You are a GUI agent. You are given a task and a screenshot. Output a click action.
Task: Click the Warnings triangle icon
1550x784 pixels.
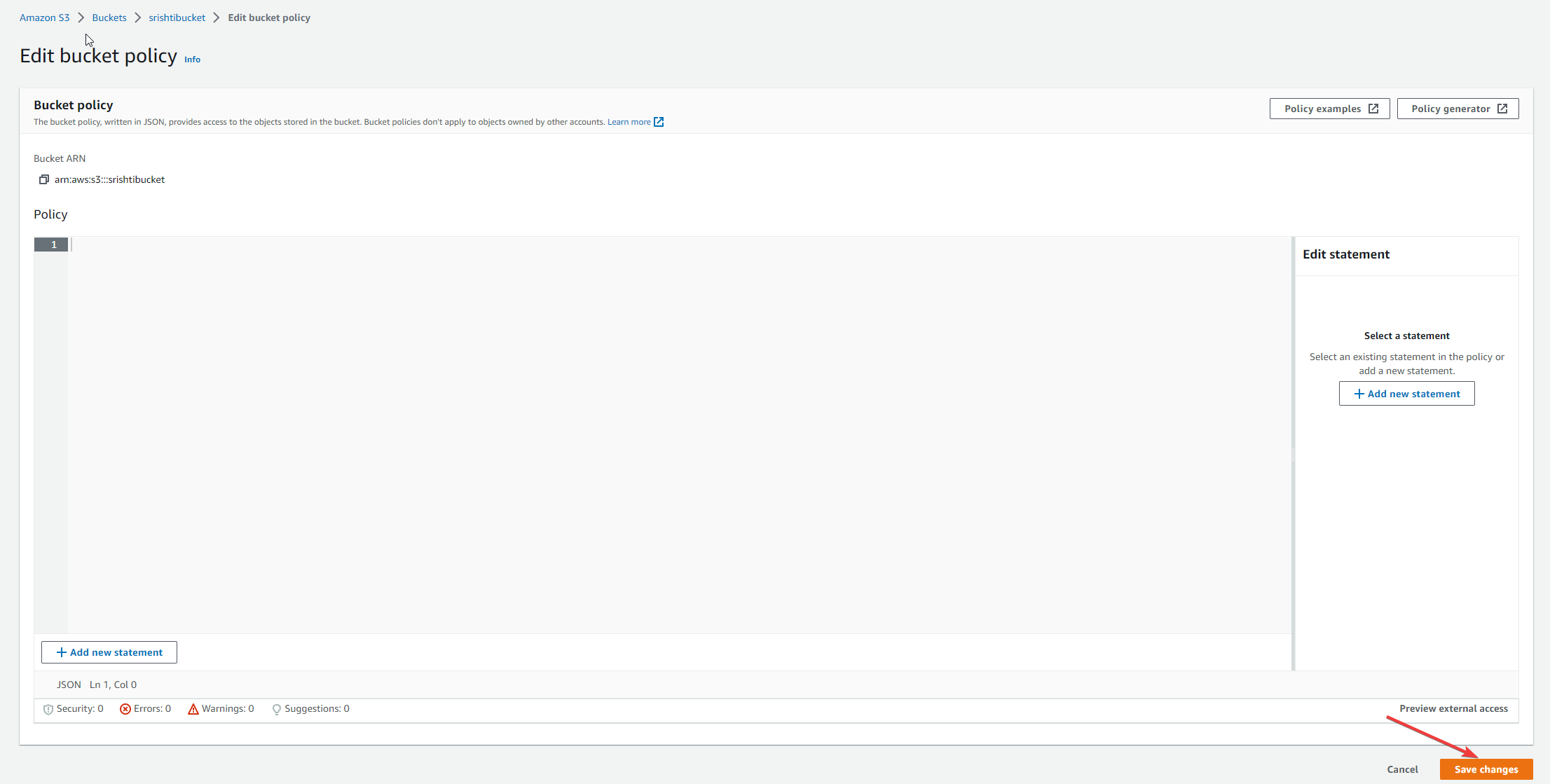pos(193,709)
